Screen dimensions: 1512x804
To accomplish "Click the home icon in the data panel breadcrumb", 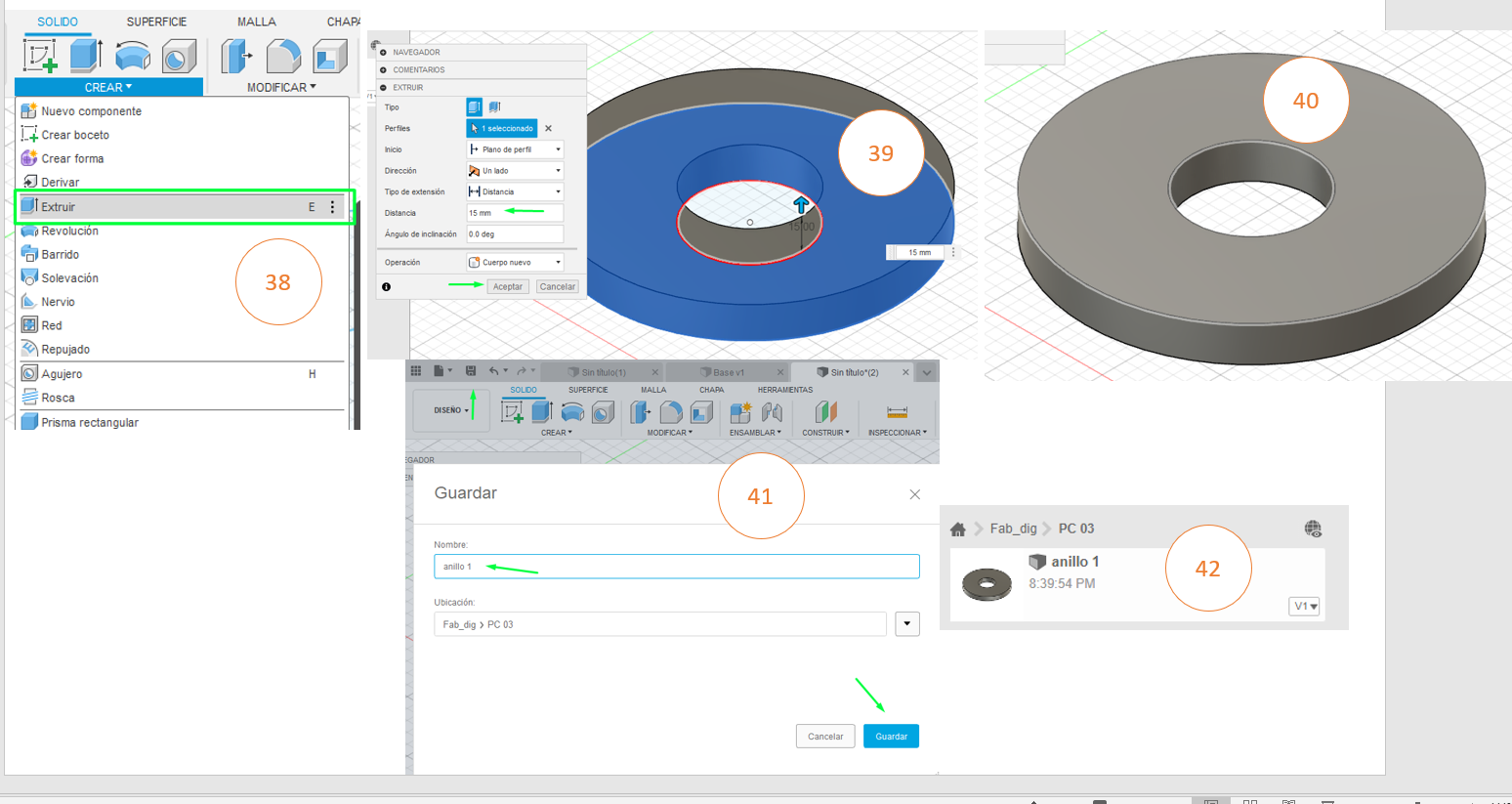I will [x=958, y=529].
